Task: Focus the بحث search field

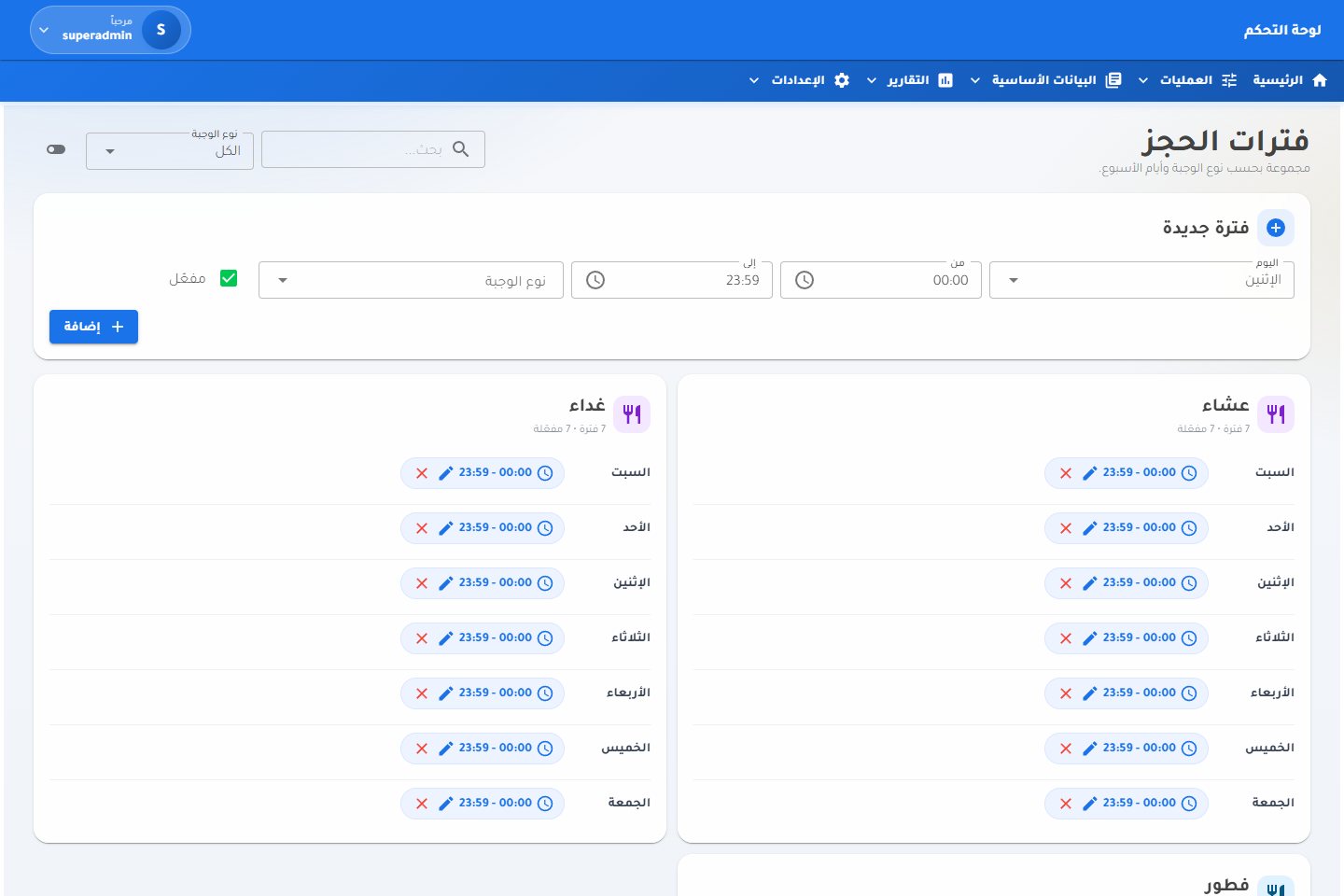Action: coord(373,149)
